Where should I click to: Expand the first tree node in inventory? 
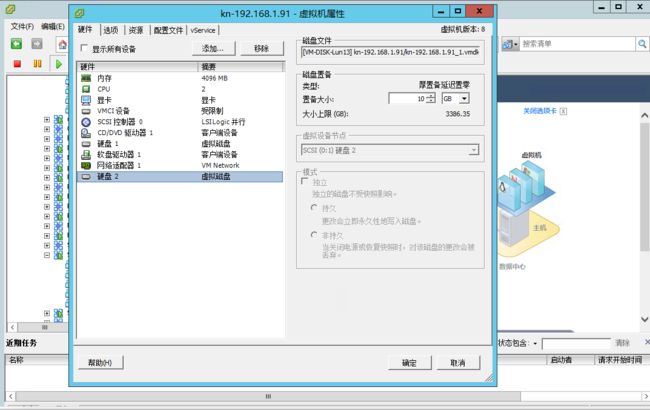tap(47, 119)
